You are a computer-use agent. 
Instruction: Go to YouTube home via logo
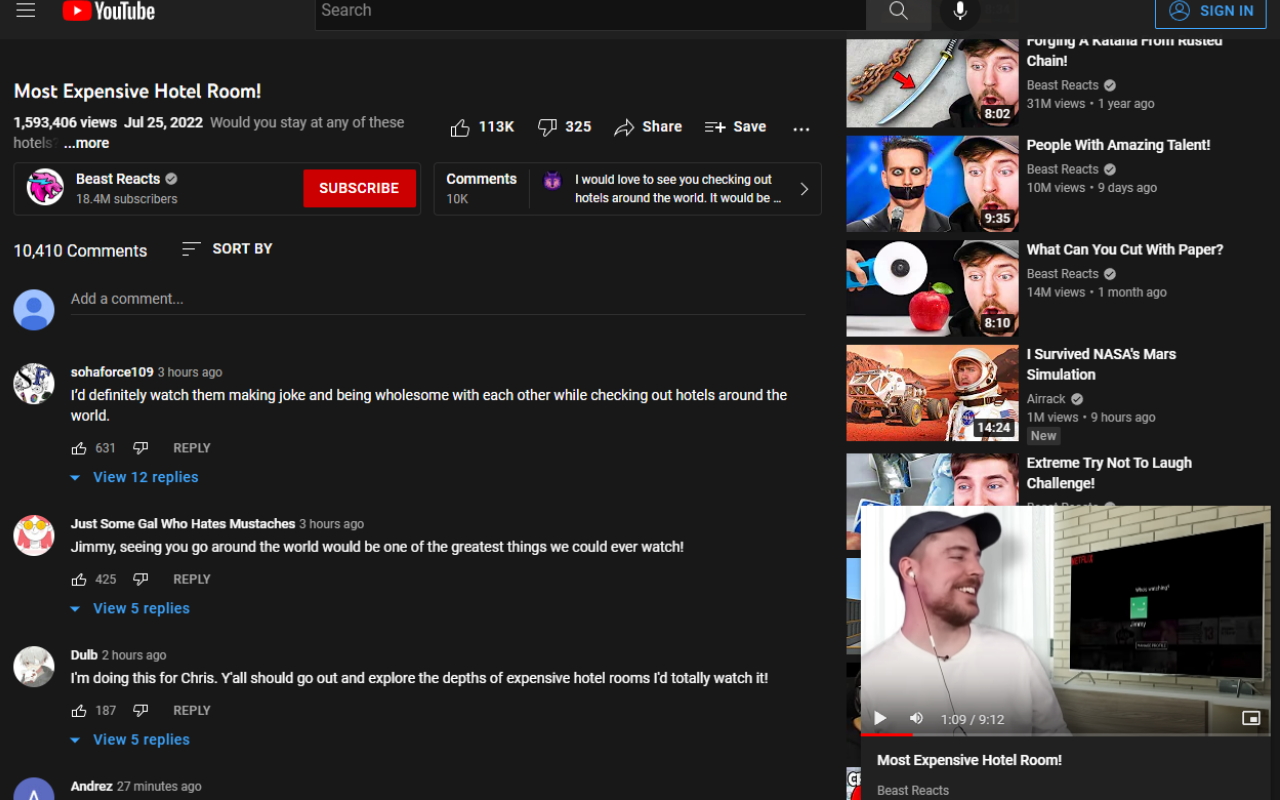tap(108, 11)
